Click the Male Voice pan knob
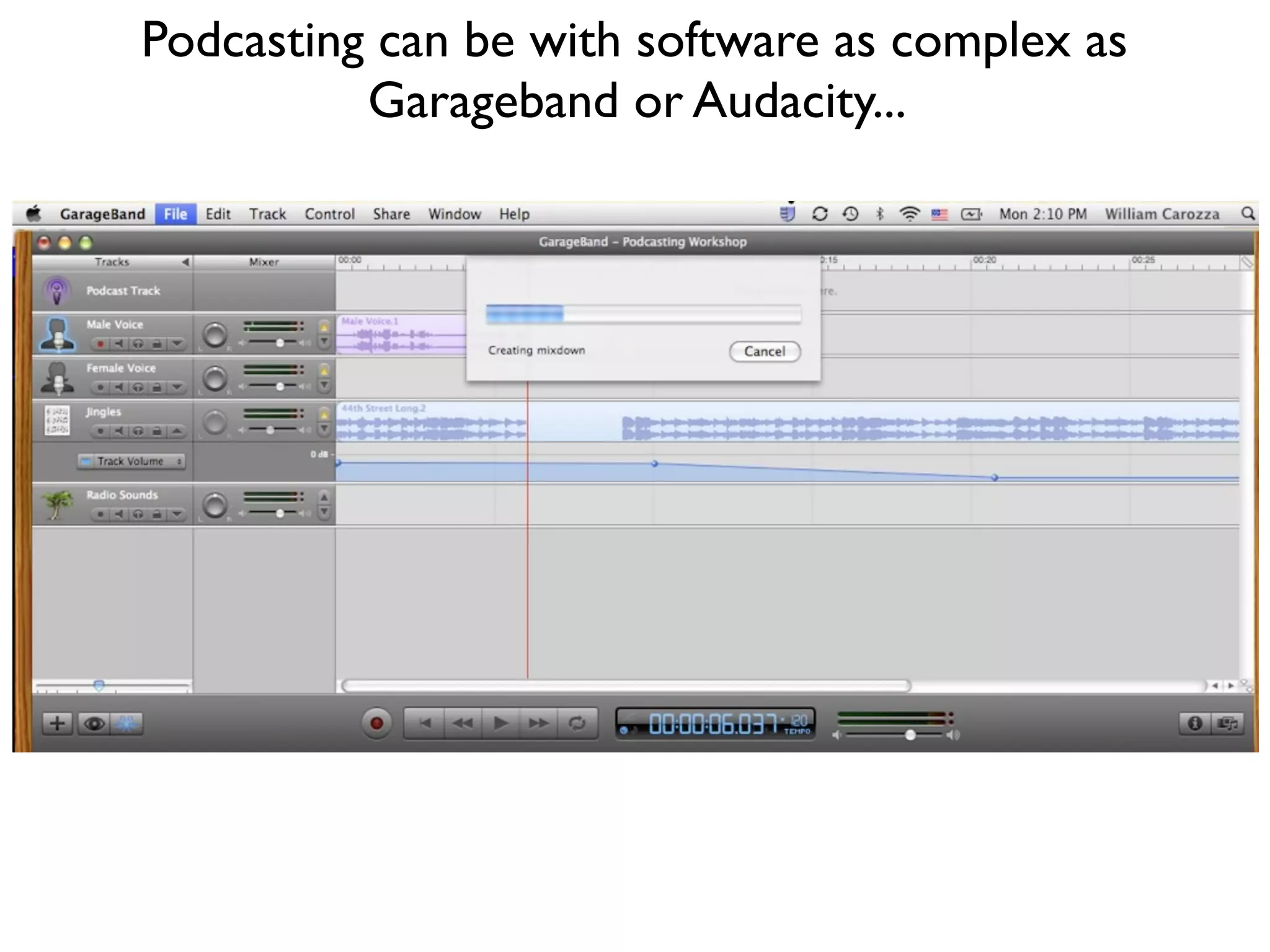 click(x=215, y=335)
